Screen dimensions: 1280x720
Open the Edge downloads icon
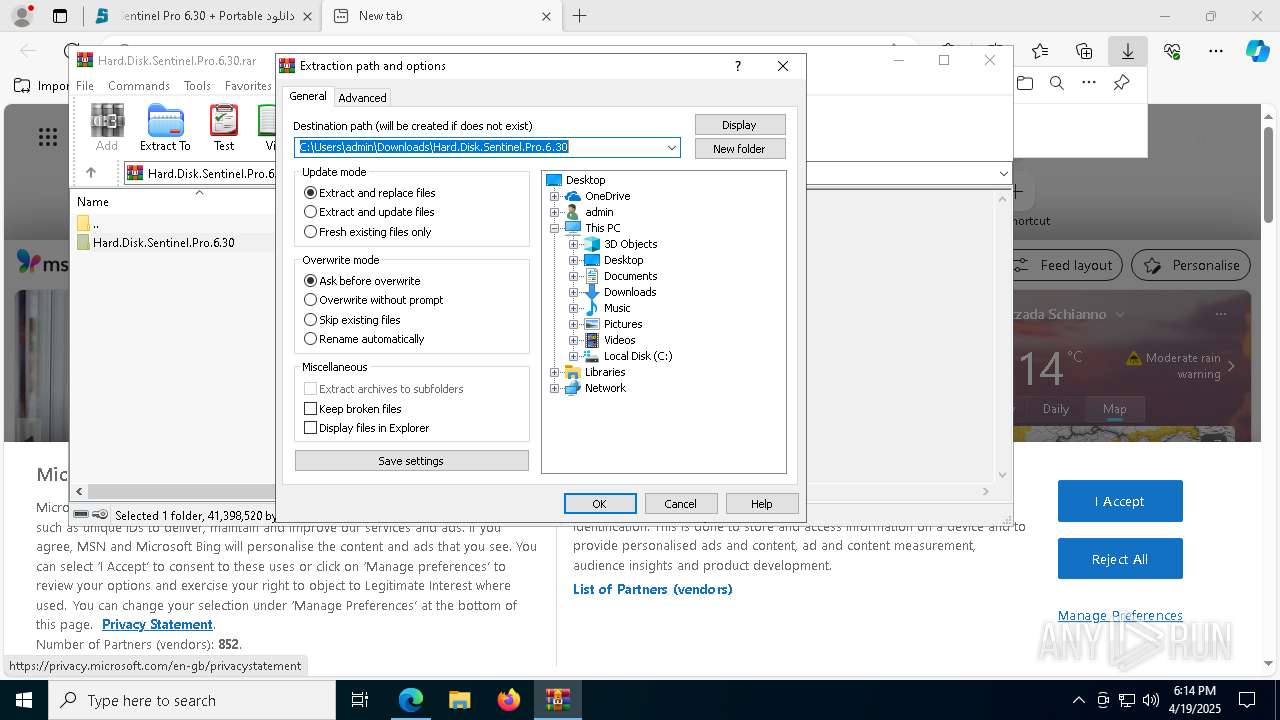[x=1127, y=51]
